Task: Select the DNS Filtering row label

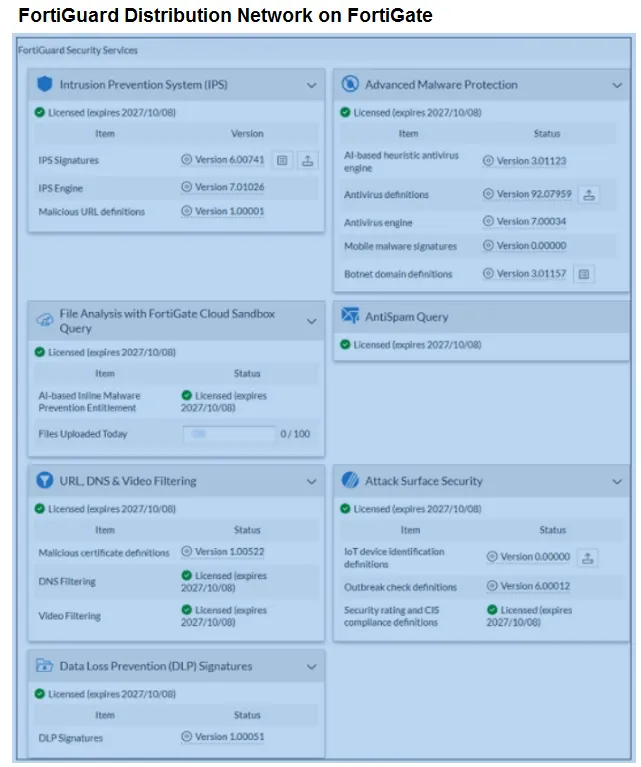Action: [x=67, y=582]
